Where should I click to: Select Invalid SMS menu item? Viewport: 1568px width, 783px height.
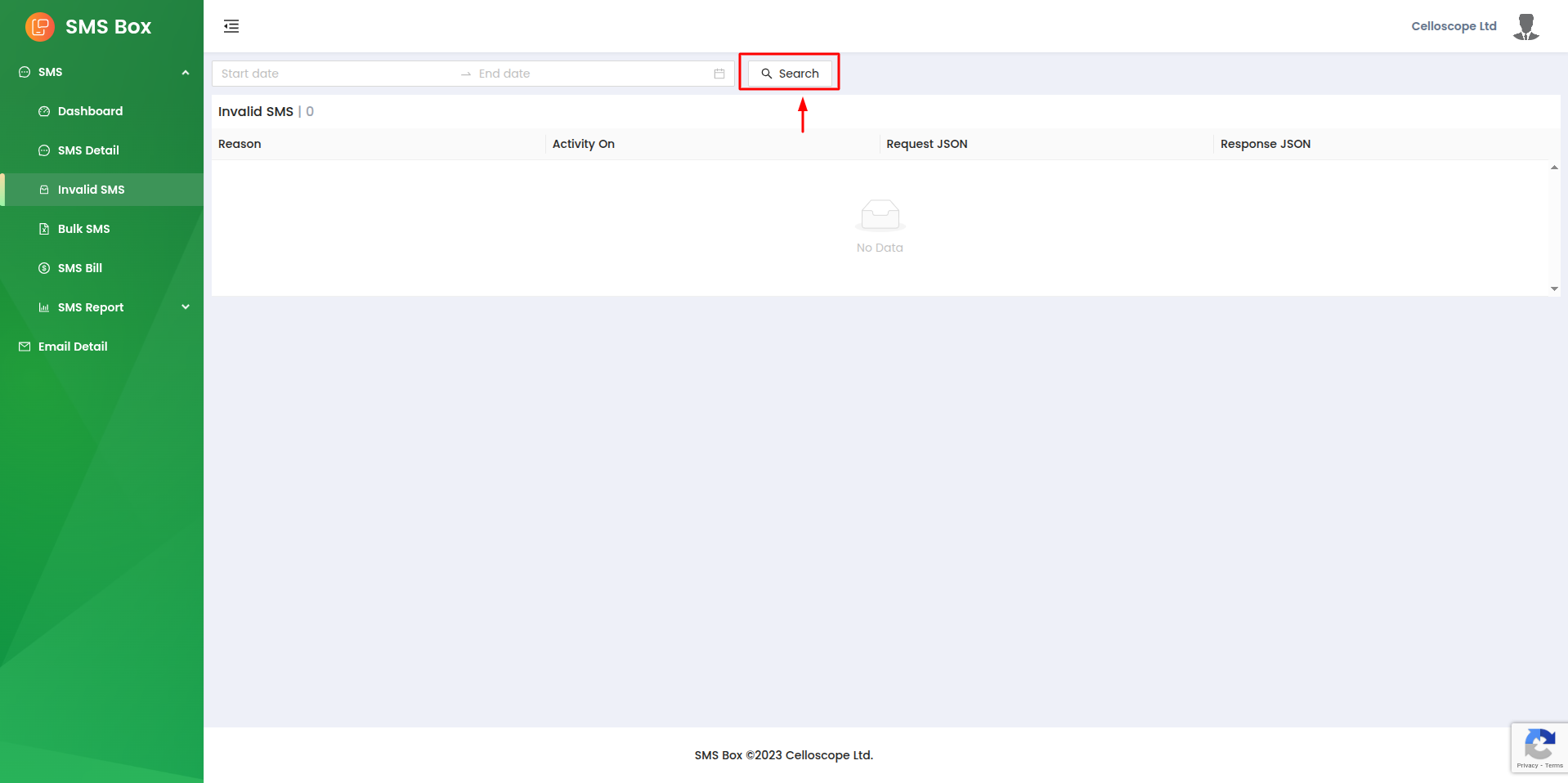click(91, 190)
